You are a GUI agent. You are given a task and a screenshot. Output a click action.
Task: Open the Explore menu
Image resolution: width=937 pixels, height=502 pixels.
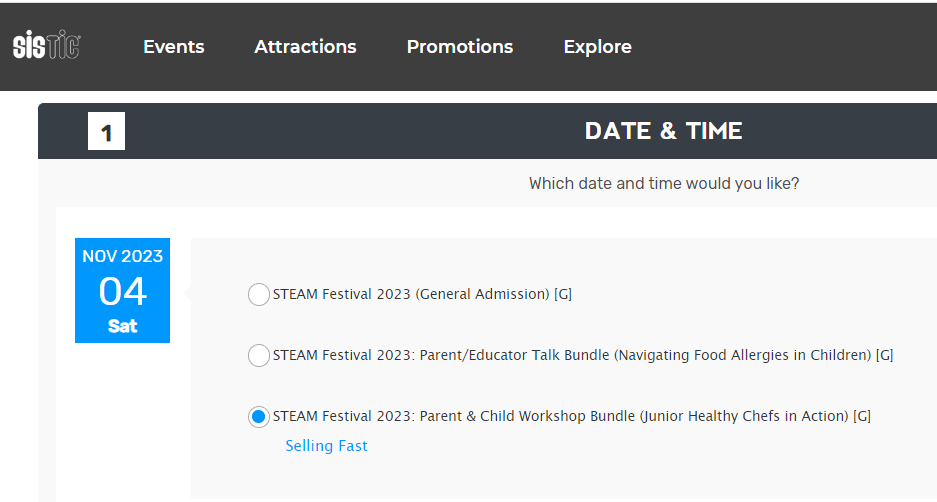pos(597,47)
